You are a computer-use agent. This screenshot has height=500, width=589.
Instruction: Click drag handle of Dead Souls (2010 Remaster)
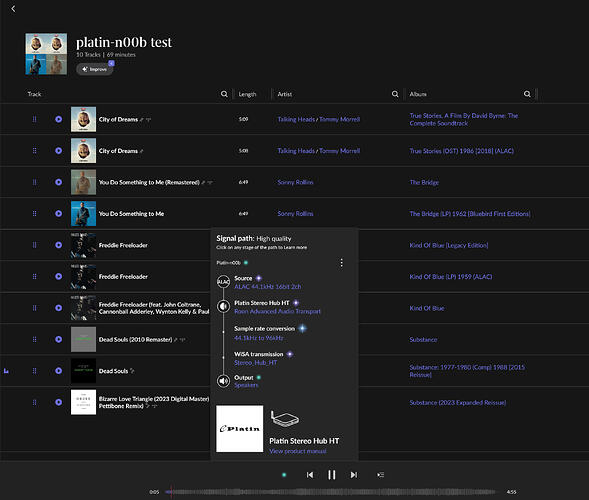[x=35, y=339]
